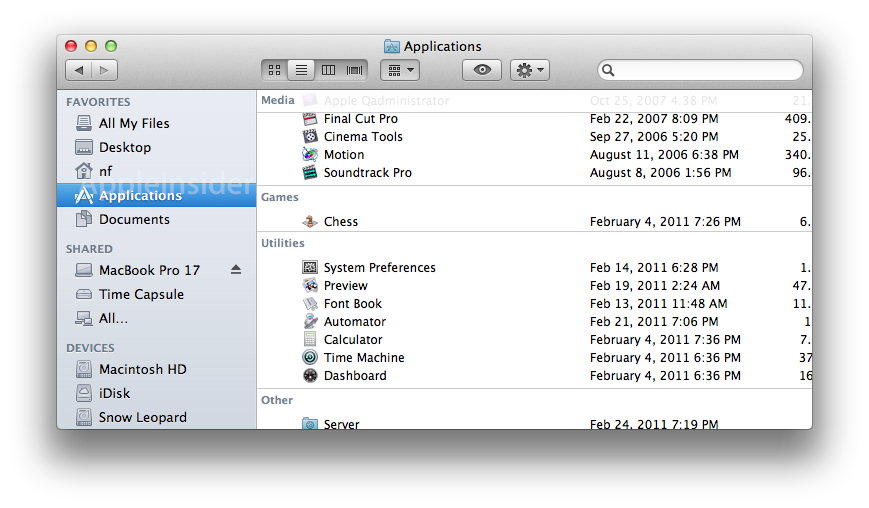Show All shared computers

click(x=156, y=319)
